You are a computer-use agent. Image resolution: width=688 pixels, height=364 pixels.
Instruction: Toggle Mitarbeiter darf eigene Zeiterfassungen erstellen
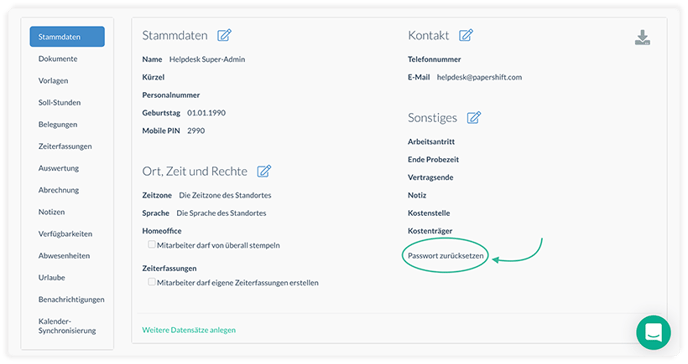point(151,282)
